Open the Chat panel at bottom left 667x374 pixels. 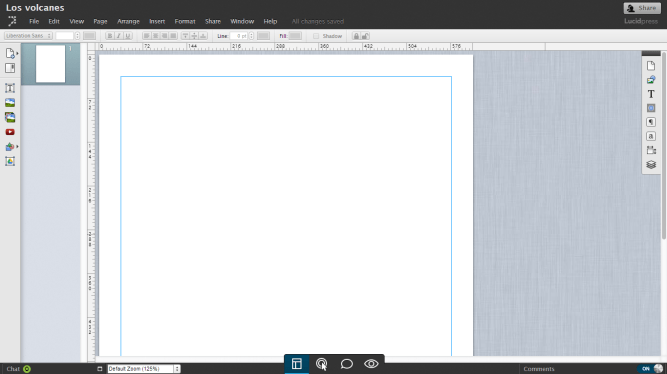(13, 369)
